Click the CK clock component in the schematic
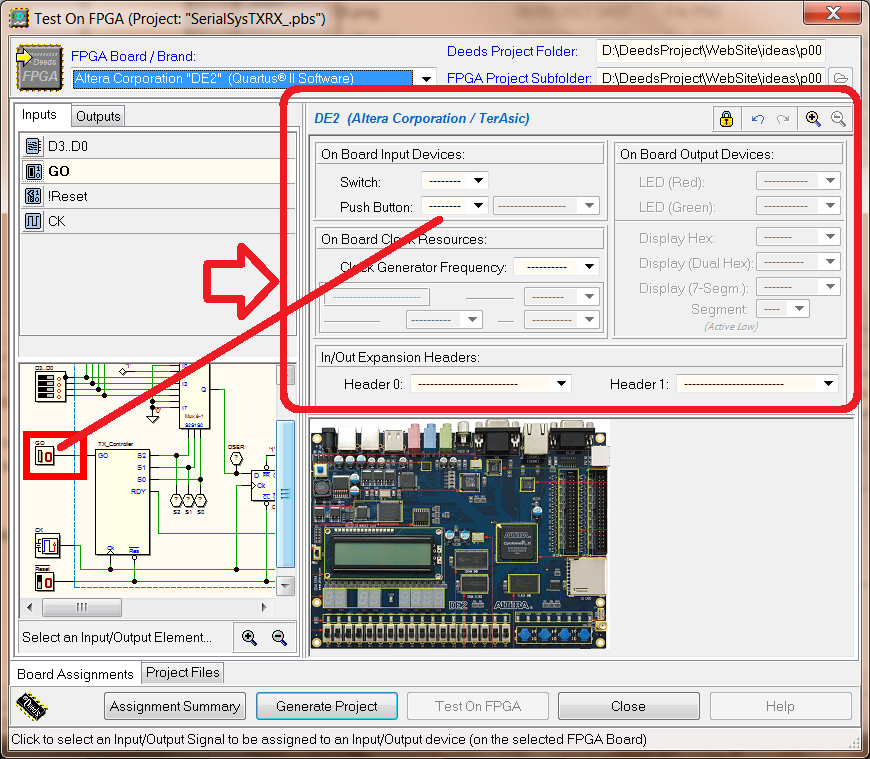870x759 pixels. click(x=48, y=545)
